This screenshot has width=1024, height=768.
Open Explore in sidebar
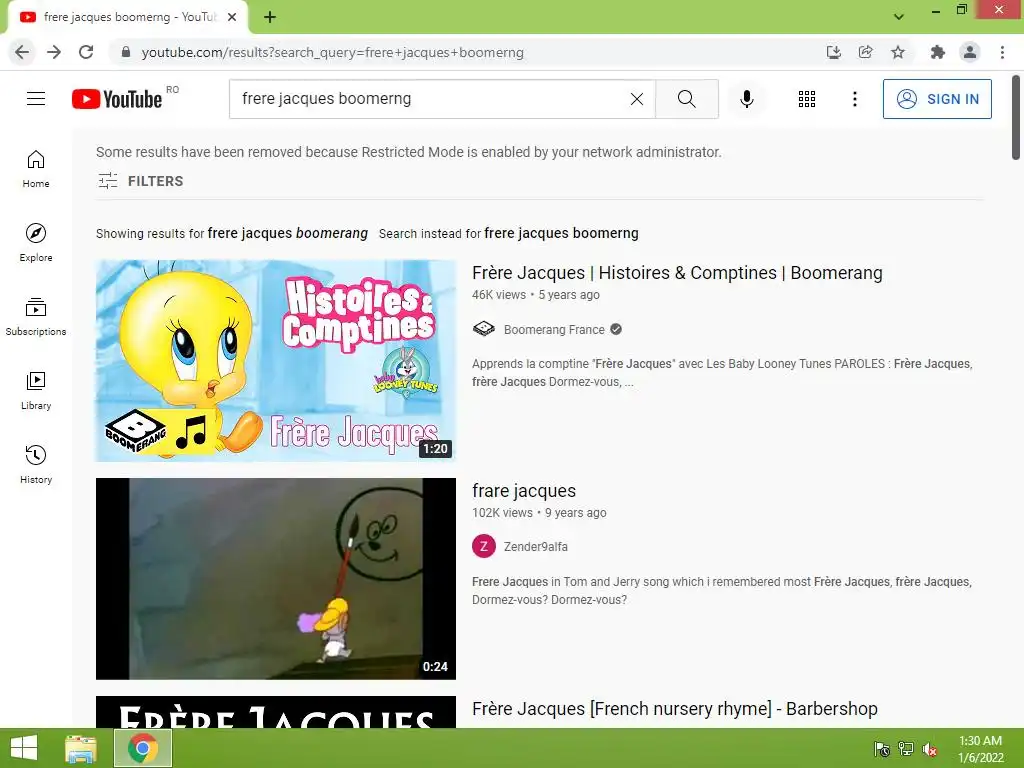(36, 243)
